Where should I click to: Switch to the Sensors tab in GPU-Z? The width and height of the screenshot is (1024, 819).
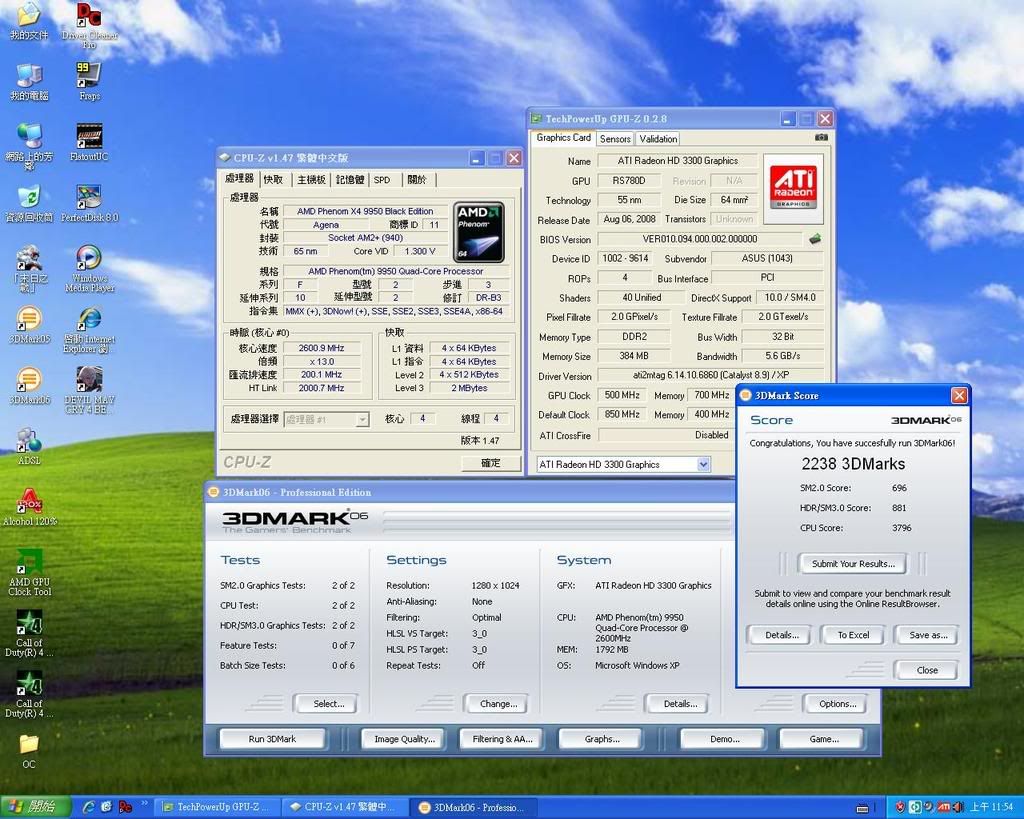615,138
